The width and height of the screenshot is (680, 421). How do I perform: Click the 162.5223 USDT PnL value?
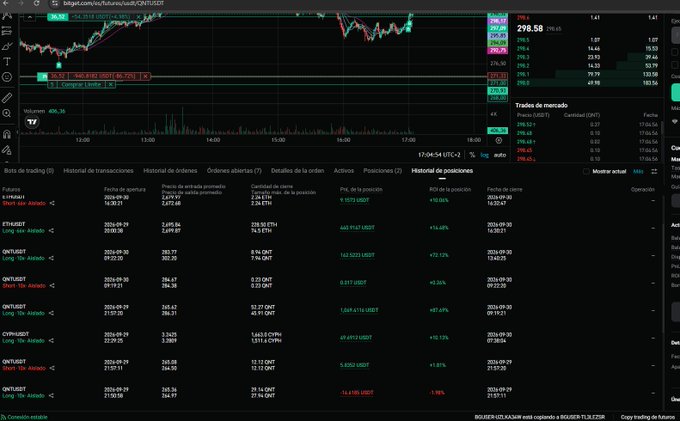[357, 255]
